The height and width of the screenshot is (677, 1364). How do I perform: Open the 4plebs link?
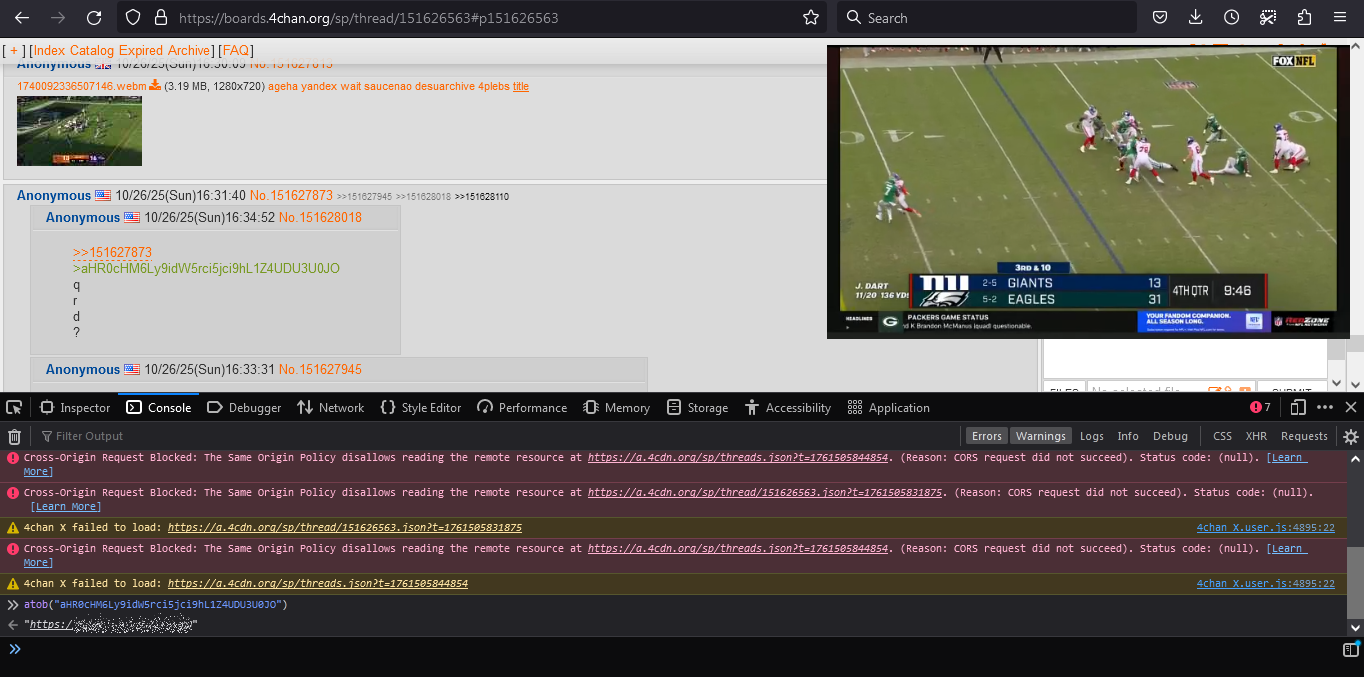pyautogui.click(x=494, y=86)
